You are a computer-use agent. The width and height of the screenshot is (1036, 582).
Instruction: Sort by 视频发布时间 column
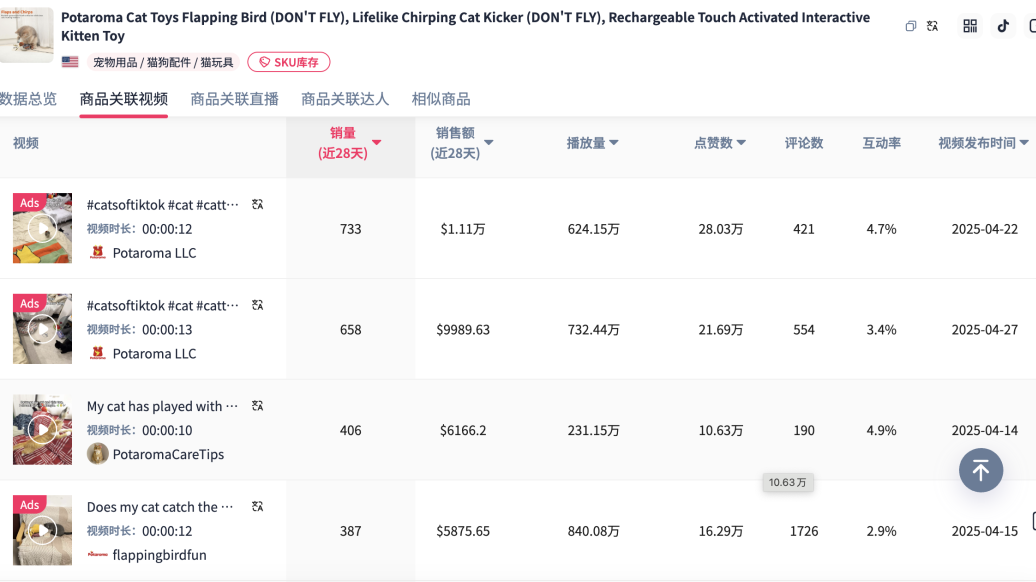click(x=983, y=143)
